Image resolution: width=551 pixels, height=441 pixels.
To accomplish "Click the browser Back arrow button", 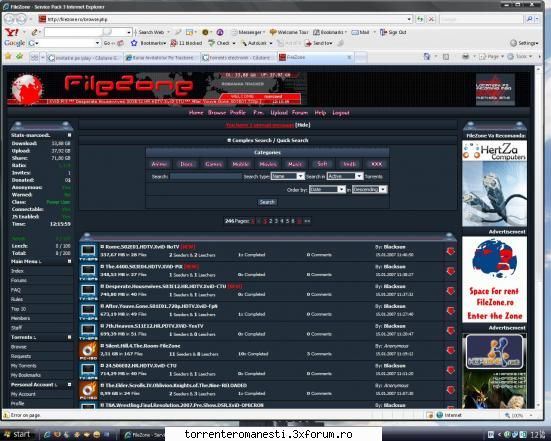I will [x=10, y=19].
